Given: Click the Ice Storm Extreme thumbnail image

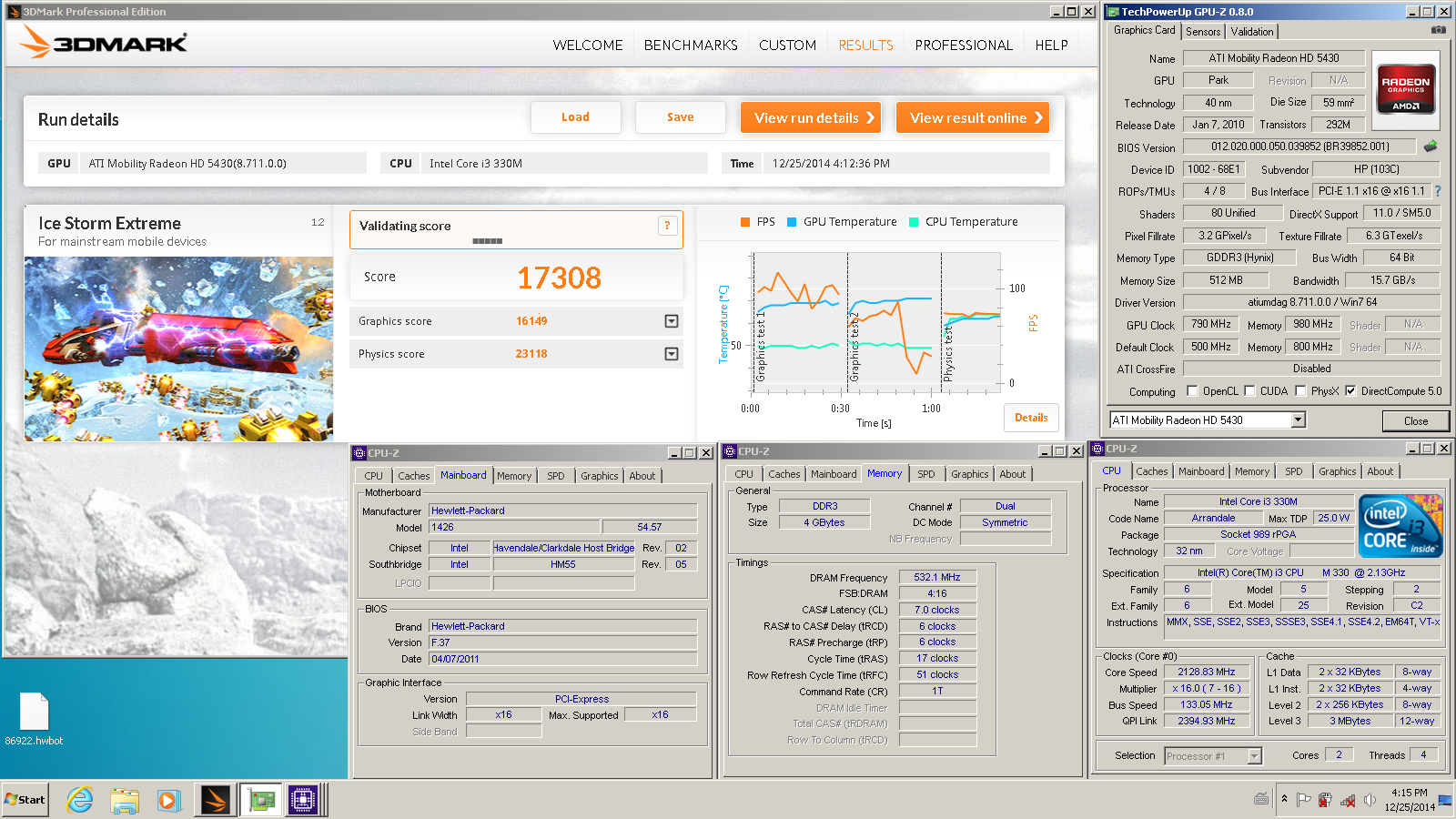Looking at the screenshot, I should coord(178,349).
